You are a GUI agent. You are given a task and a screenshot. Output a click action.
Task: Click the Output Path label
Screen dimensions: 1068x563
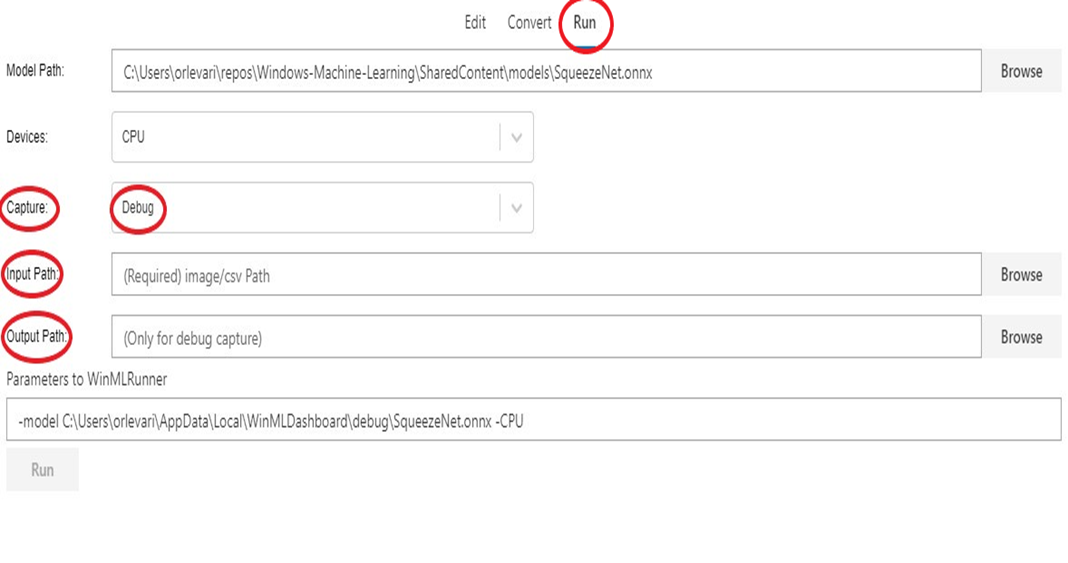click(x=36, y=336)
